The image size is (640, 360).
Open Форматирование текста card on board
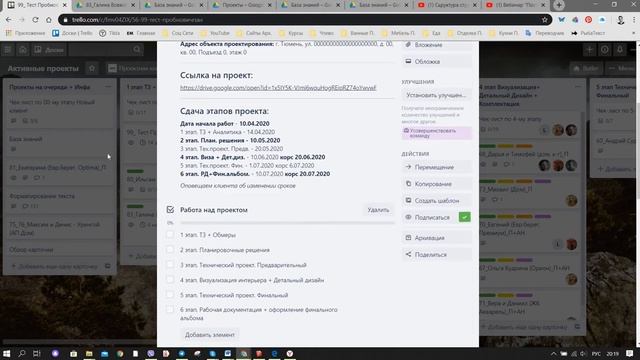tap(59, 200)
